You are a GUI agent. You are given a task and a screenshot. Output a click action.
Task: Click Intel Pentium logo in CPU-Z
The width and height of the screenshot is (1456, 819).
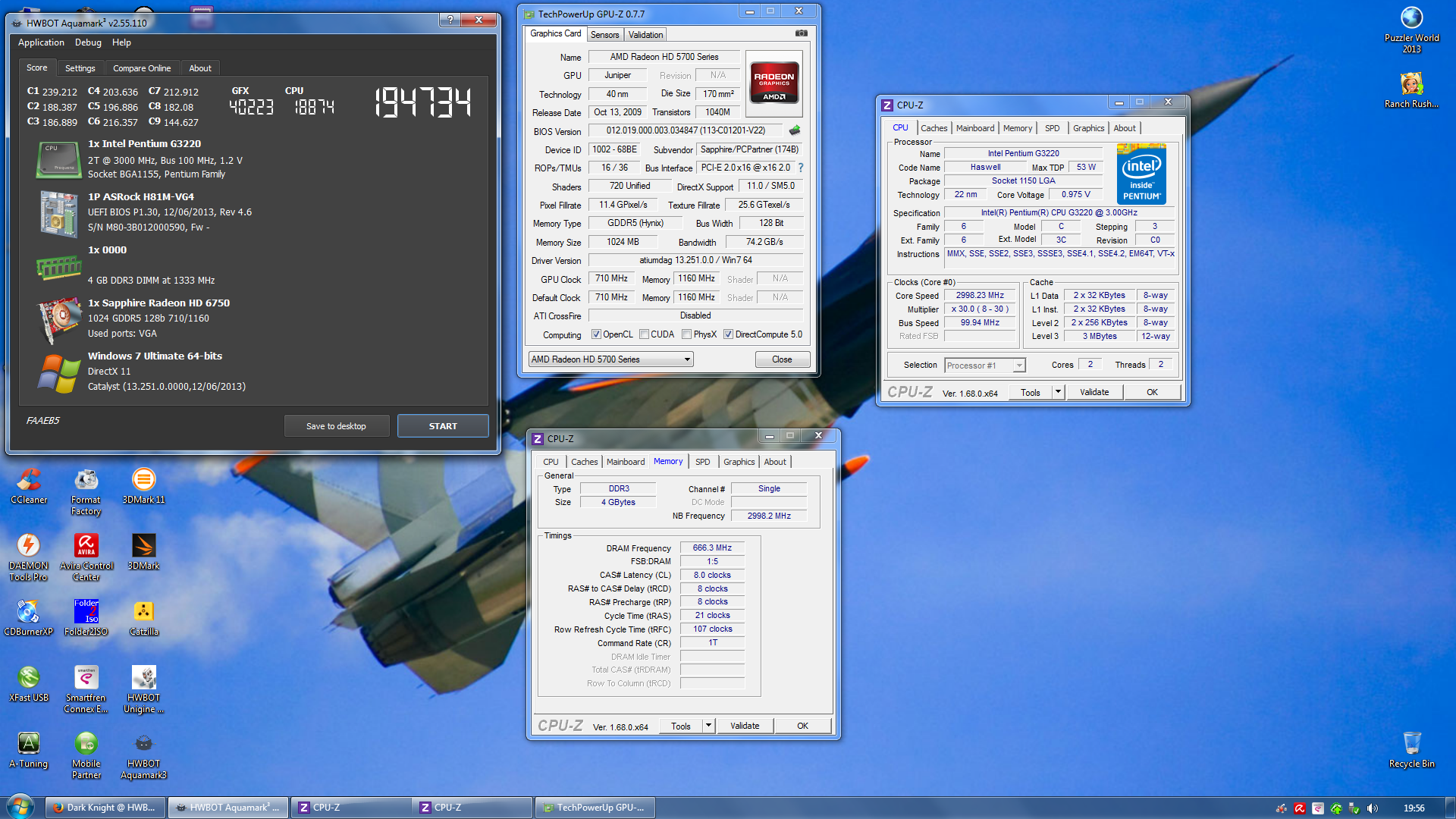tap(1141, 173)
